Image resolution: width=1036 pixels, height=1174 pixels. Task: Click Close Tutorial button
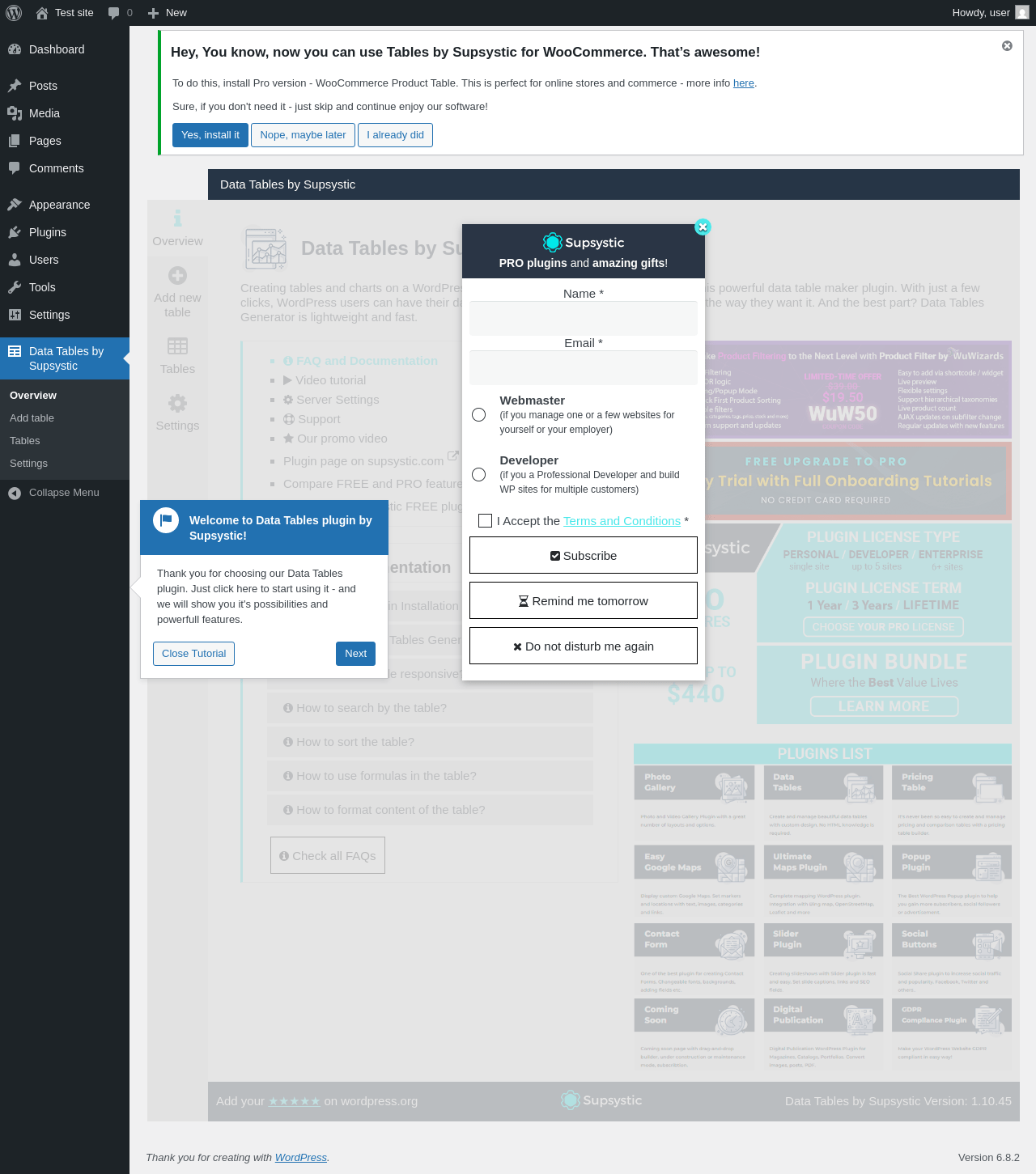[194, 654]
